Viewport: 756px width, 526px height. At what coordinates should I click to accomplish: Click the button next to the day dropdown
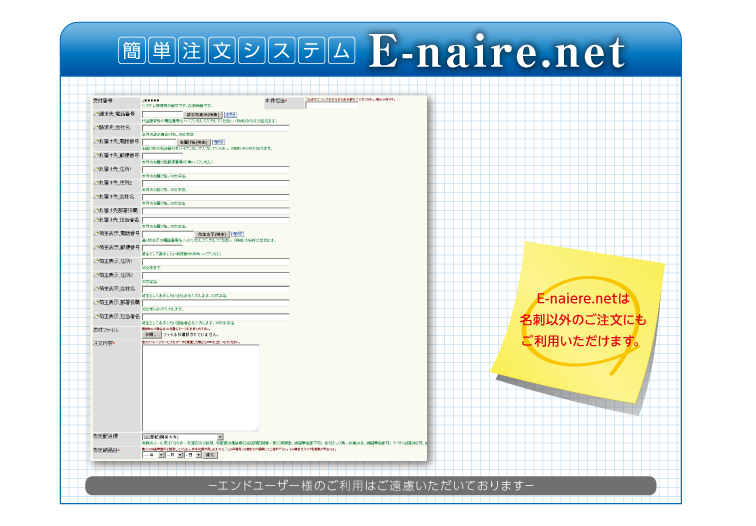pyautogui.click(x=210, y=455)
